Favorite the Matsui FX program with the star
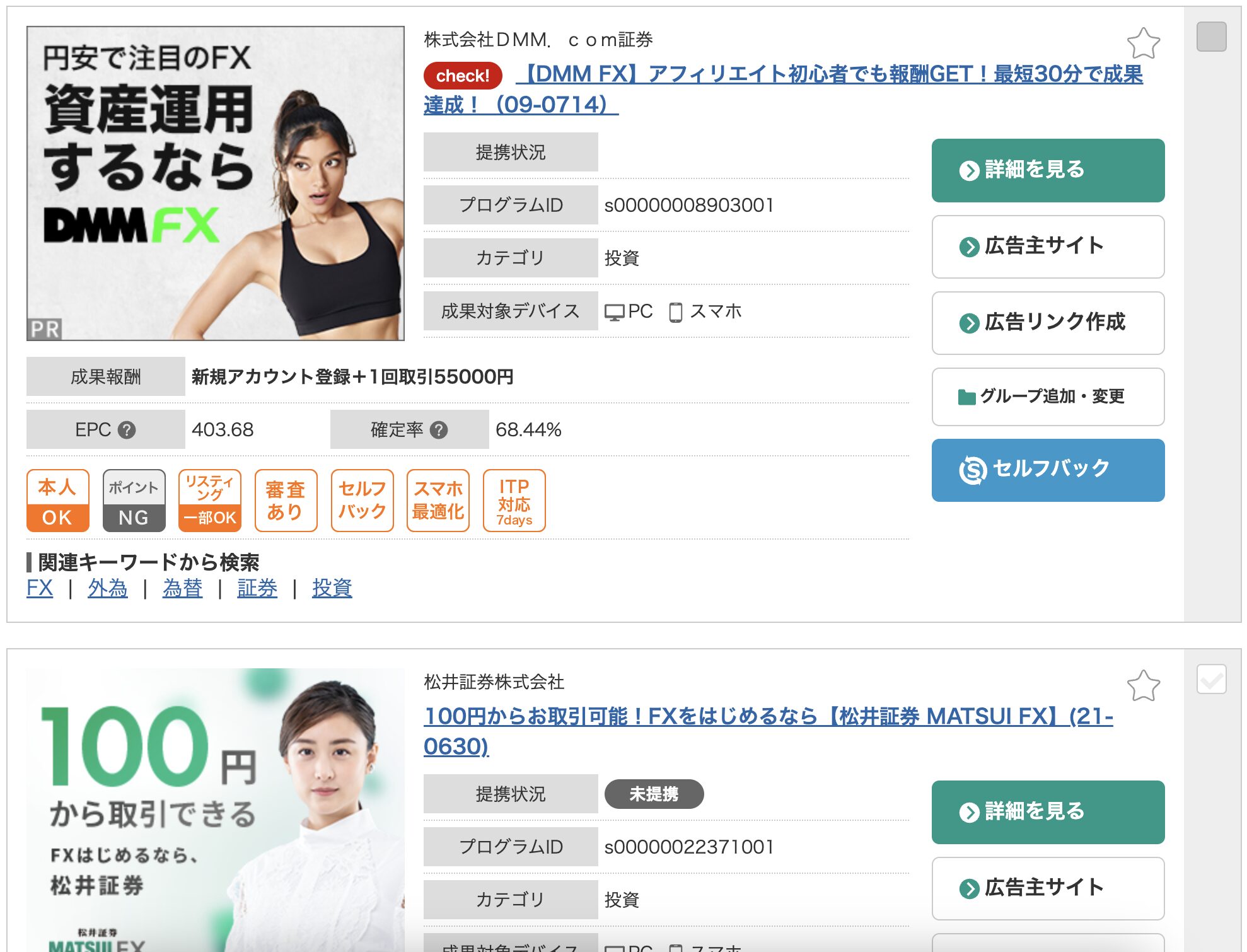This screenshot has height=952, width=1247. coord(1143,685)
